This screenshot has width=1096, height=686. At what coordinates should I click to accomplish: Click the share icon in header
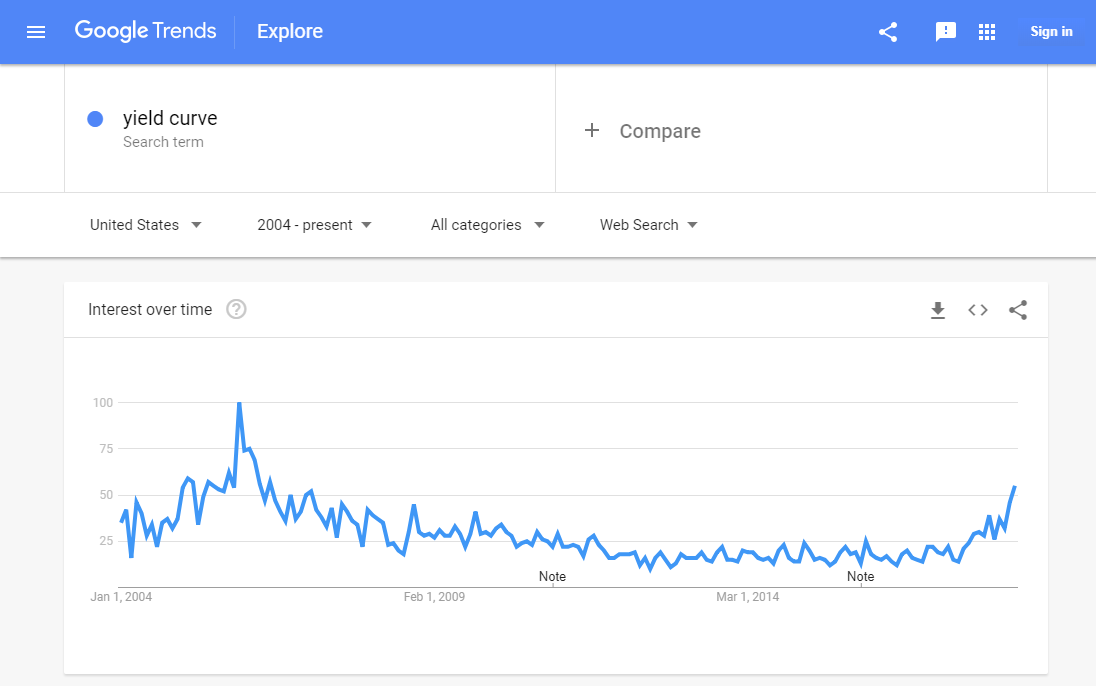point(888,32)
